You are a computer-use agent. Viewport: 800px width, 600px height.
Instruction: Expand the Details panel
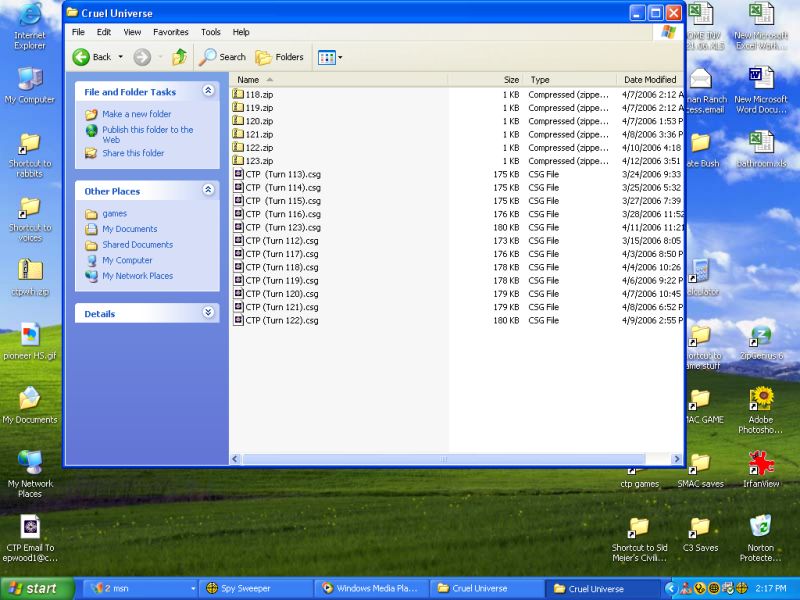coord(208,313)
